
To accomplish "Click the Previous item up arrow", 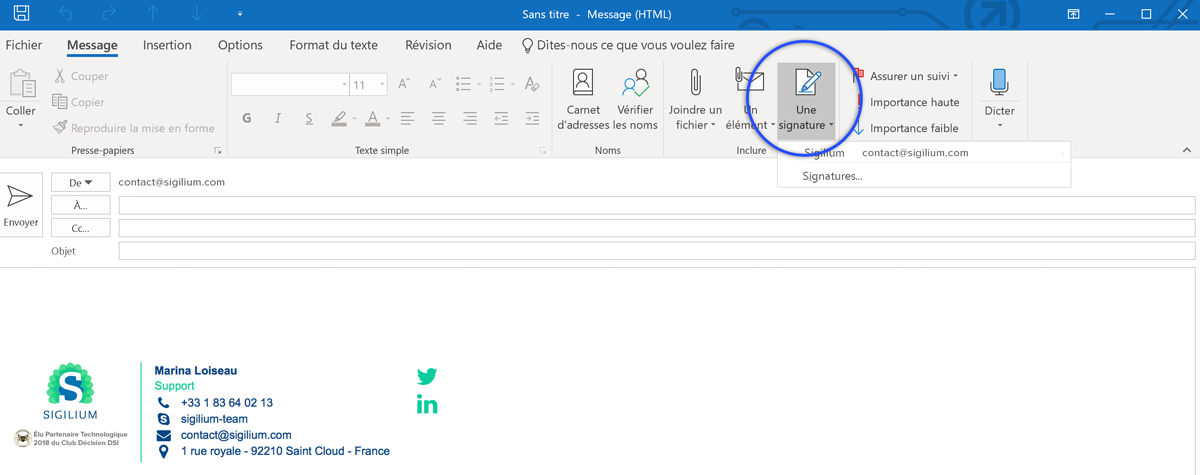I will pos(154,14).
